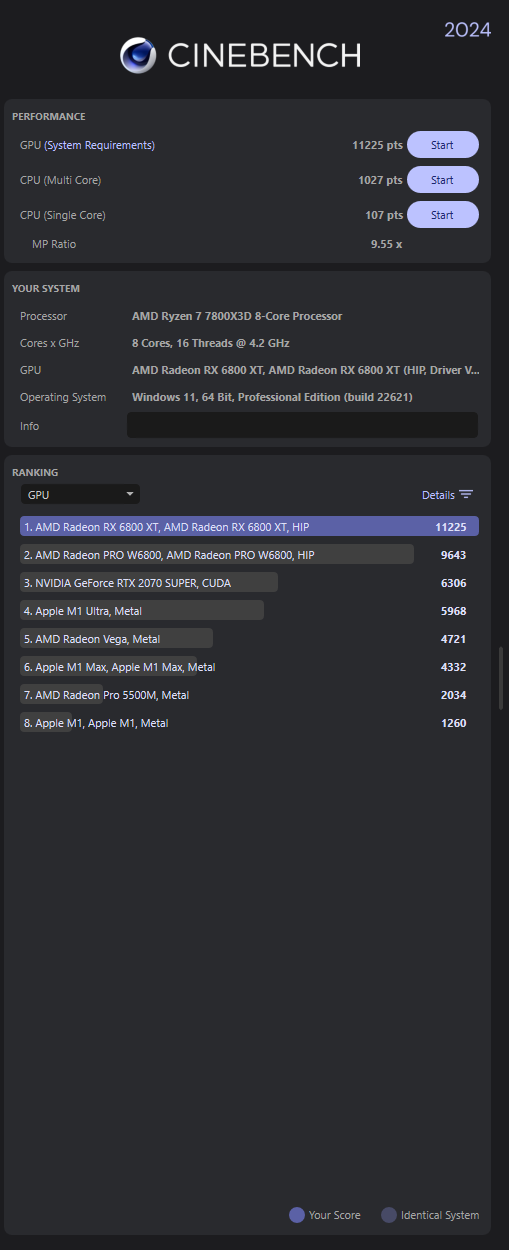Start the CPU Single Core benchmark
This screenshot has height=1250, width=509.
442,215
